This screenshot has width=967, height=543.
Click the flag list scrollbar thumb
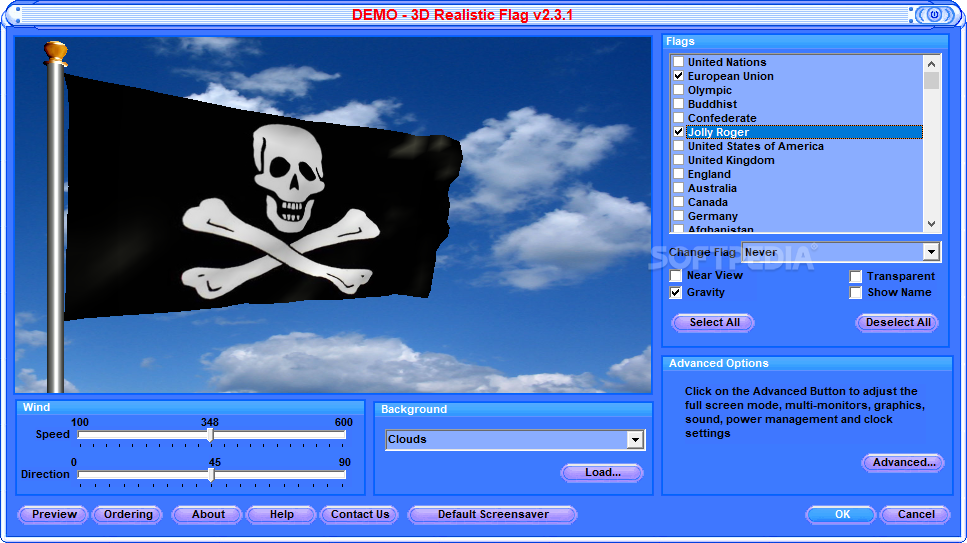point(931,81)
